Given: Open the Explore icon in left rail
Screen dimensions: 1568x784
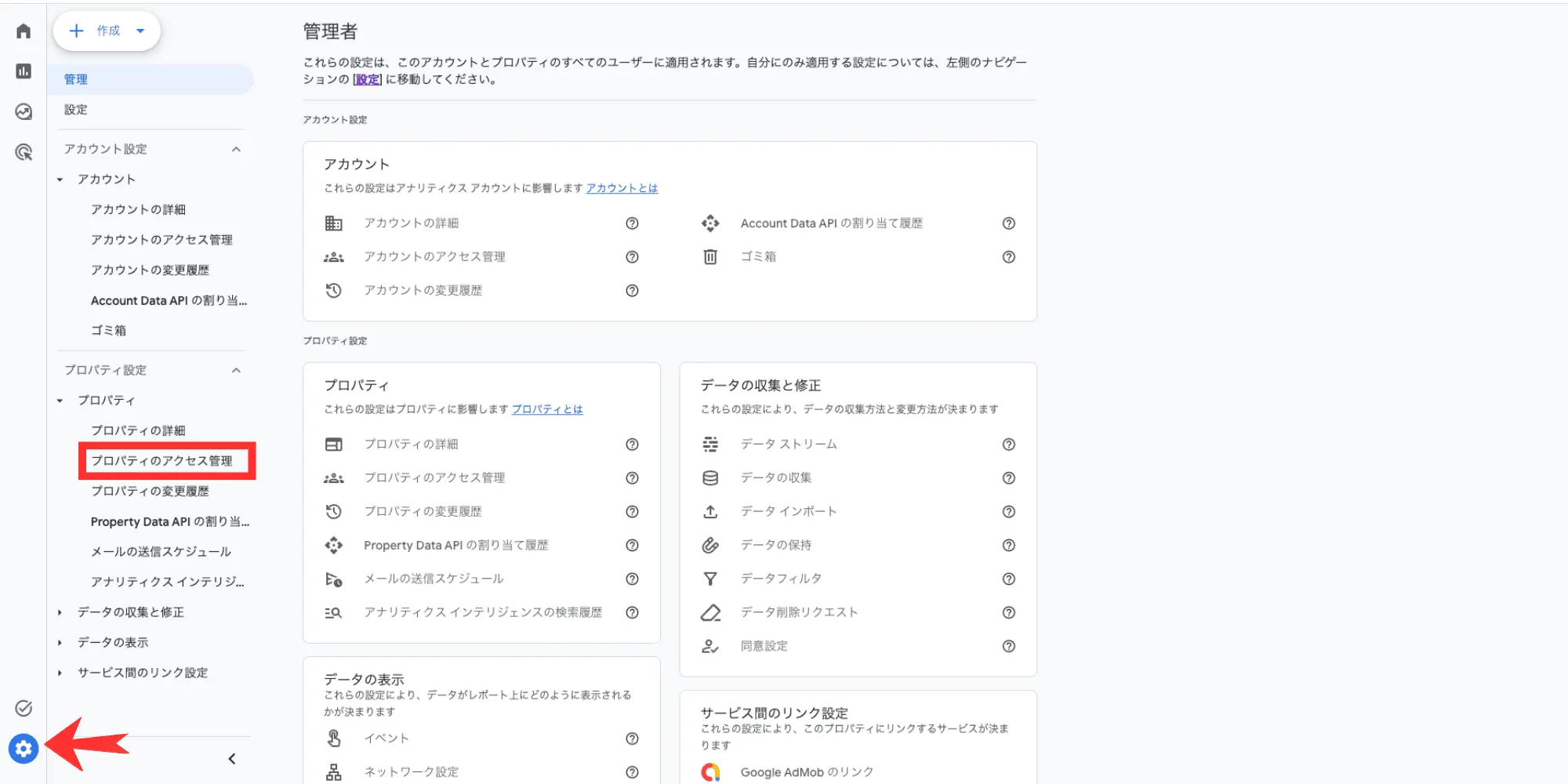Looking at the screenshot, I should click(x=24, y=112).
